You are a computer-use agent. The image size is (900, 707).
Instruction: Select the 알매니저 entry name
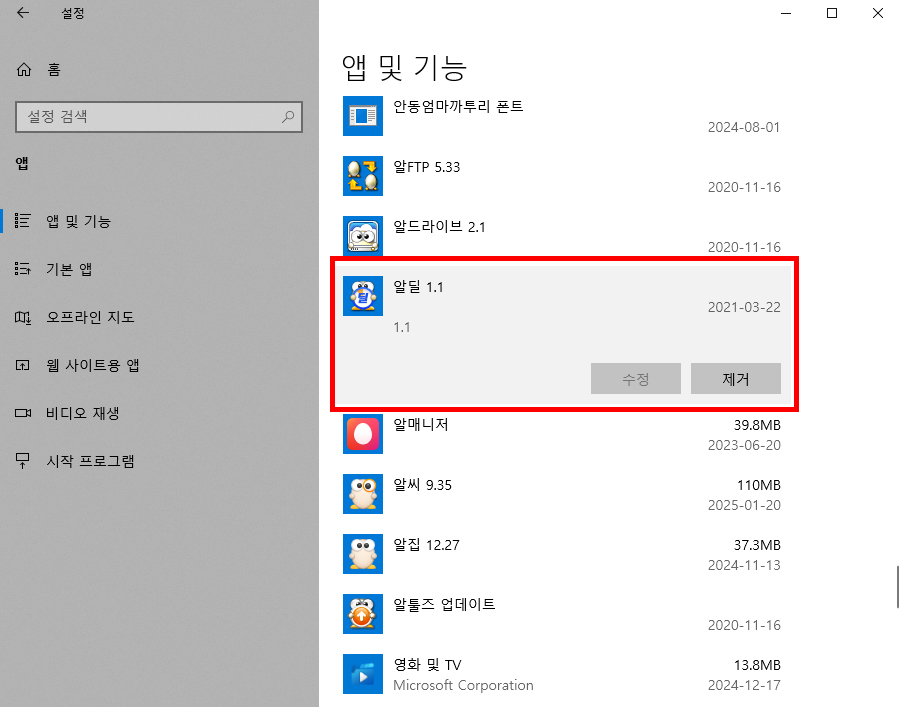[x=420, y=425]
